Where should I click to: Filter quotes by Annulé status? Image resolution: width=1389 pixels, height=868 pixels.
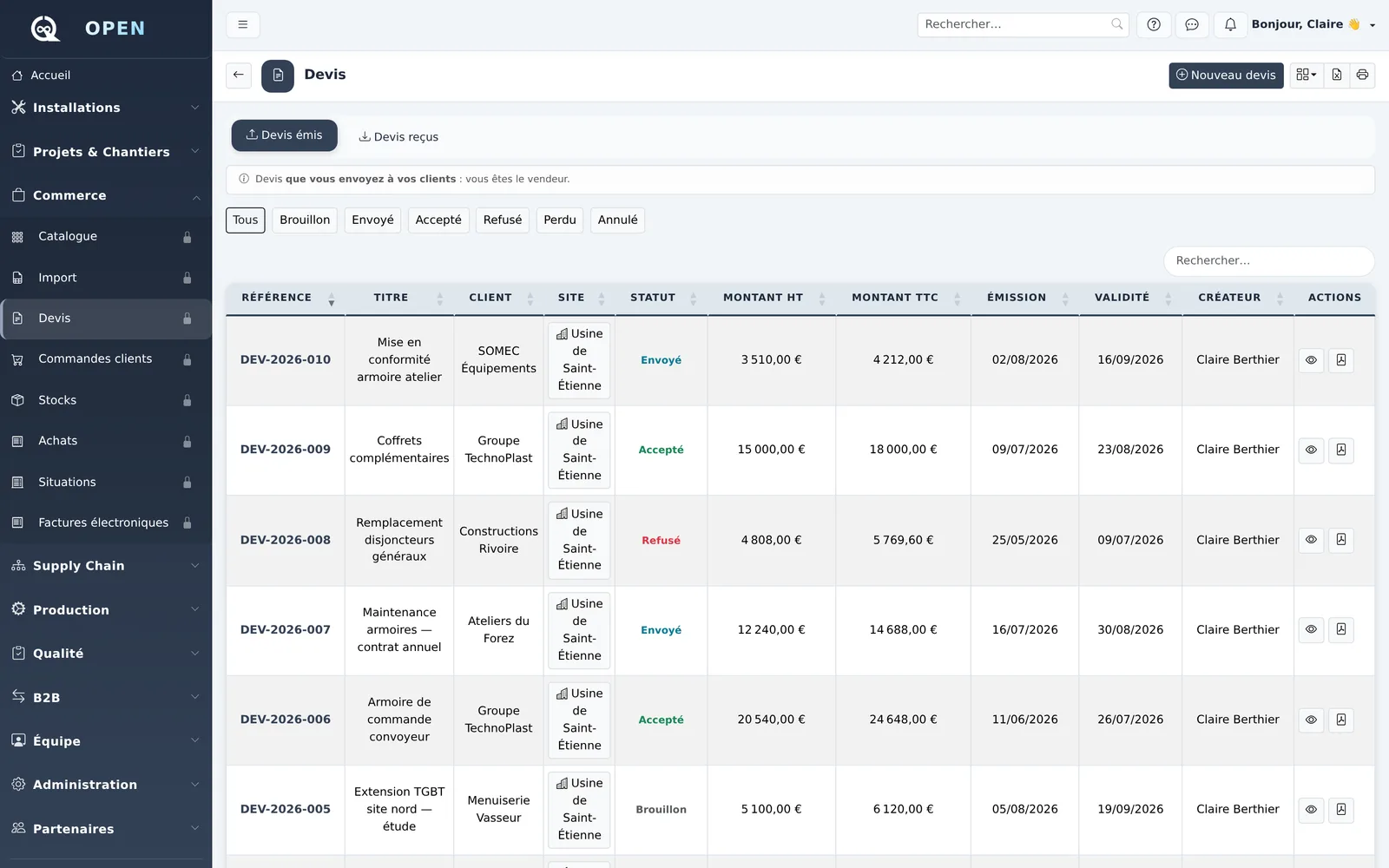(x=618, y=220)
